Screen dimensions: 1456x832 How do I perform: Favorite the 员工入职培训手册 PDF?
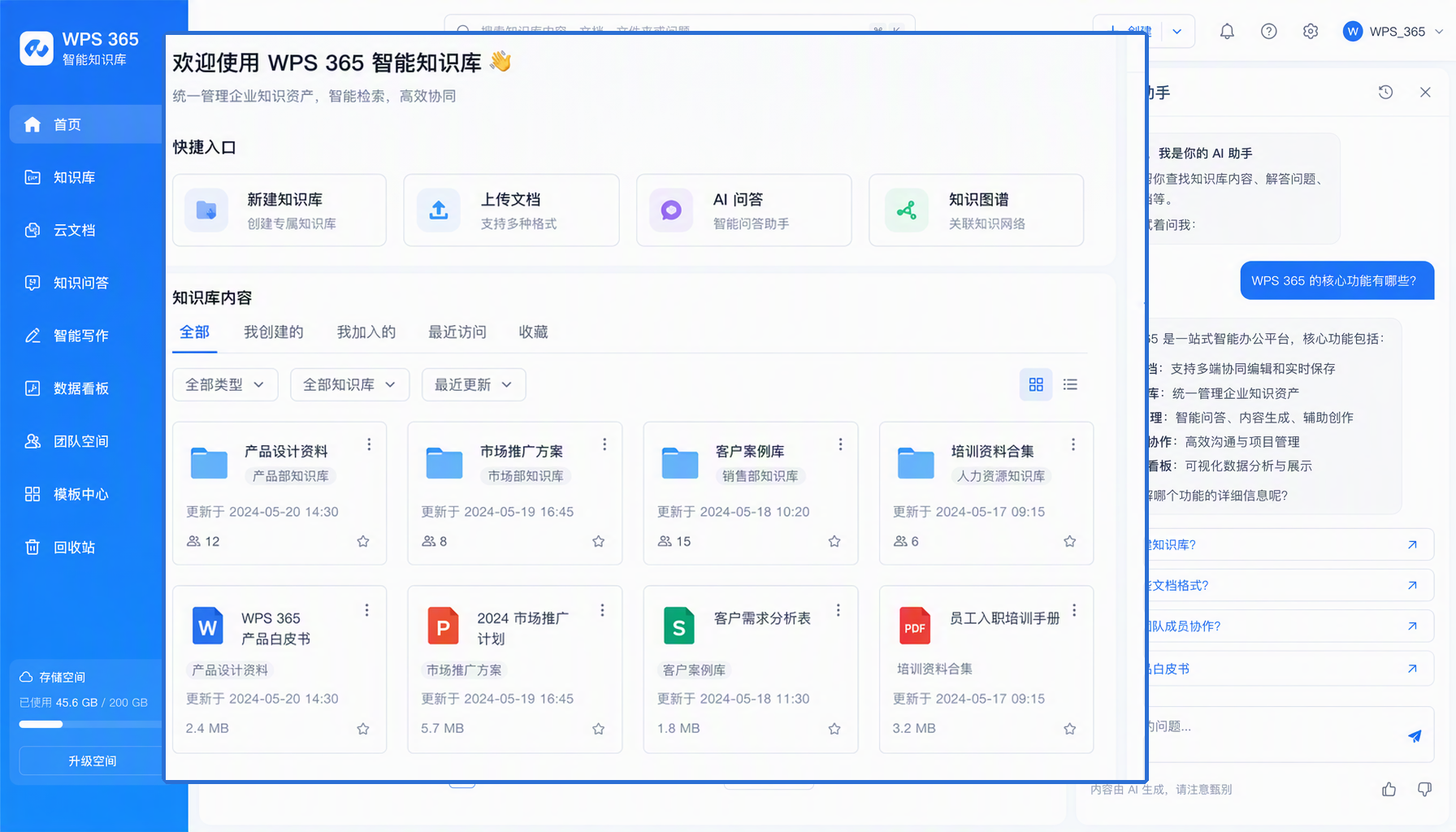click(x=1070, y=729)
